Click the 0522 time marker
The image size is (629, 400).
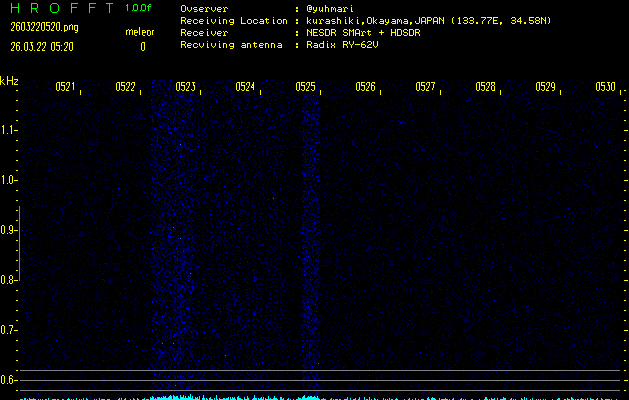click(125, 87)
